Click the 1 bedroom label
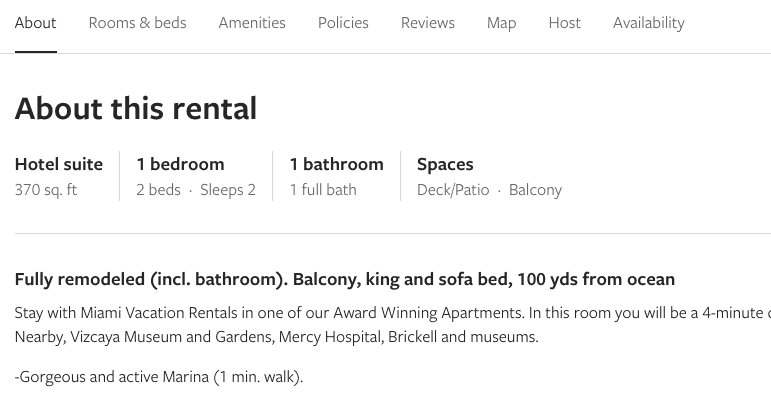Image resolution: width=771 pixels, height=396 pixels. [x=180, y=164]
